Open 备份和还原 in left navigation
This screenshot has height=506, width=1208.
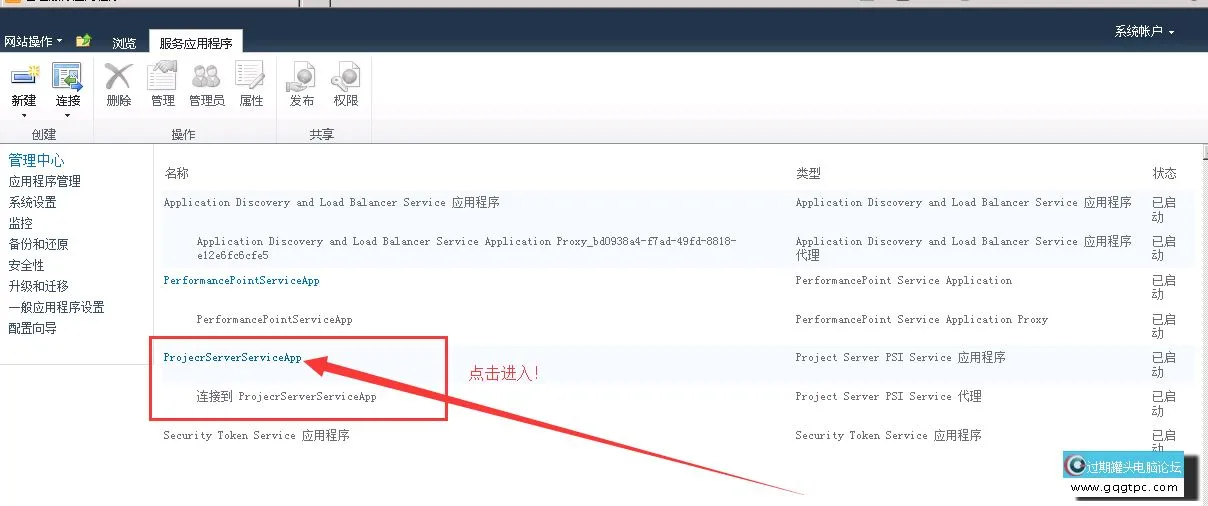point(39,245)
